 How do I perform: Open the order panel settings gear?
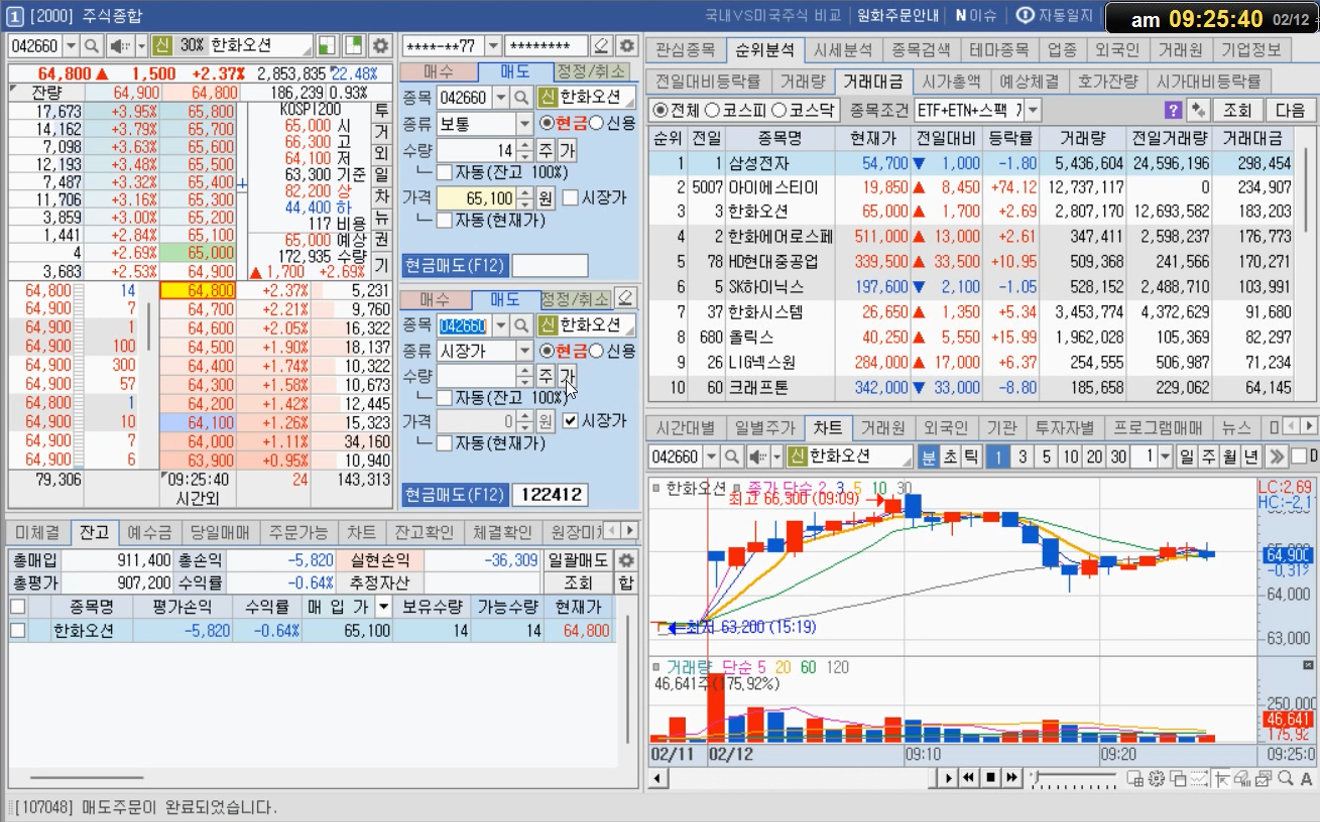pyautogui.click(x=626, y=46)
